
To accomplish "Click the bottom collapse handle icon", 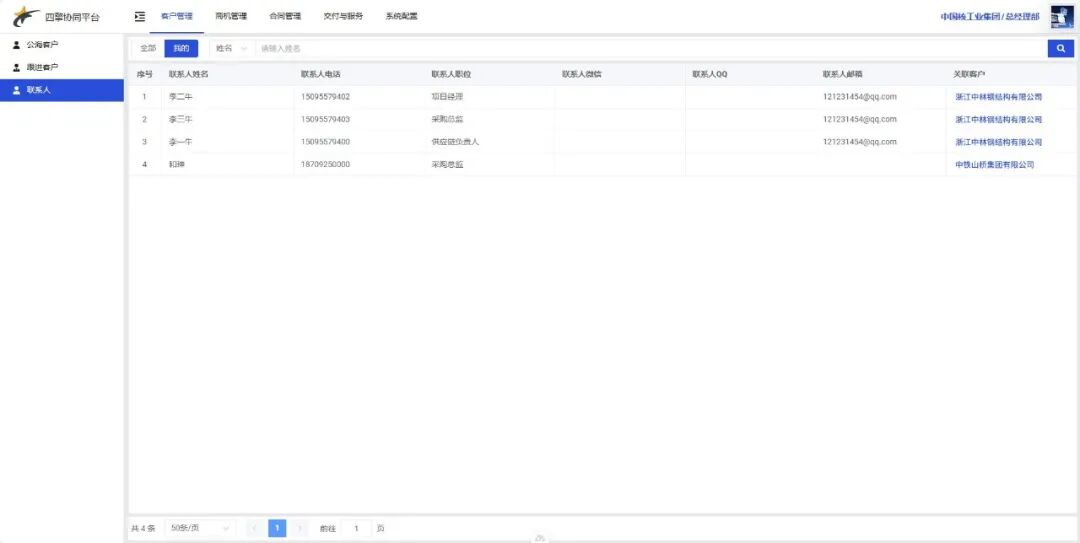I will coord(540,538).
